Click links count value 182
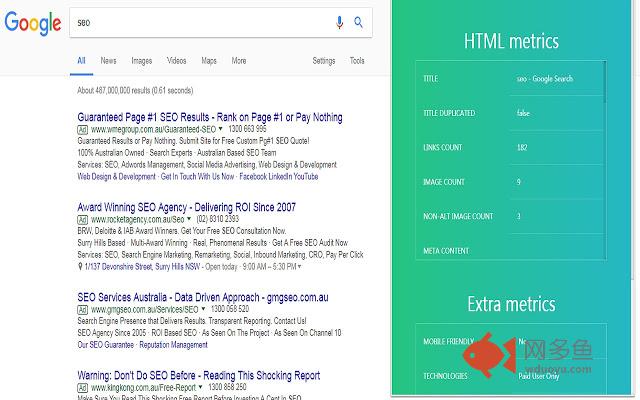 (x=522, y=147)
